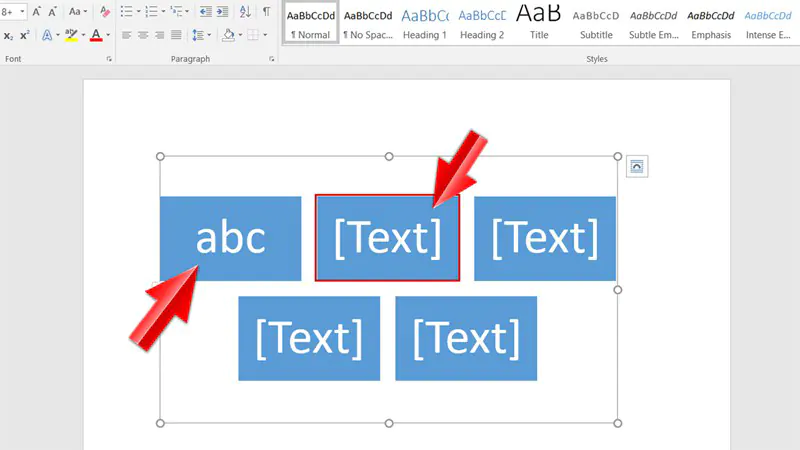
Task: Shrink font size with the smaller A icon
Action: (52, 11)
